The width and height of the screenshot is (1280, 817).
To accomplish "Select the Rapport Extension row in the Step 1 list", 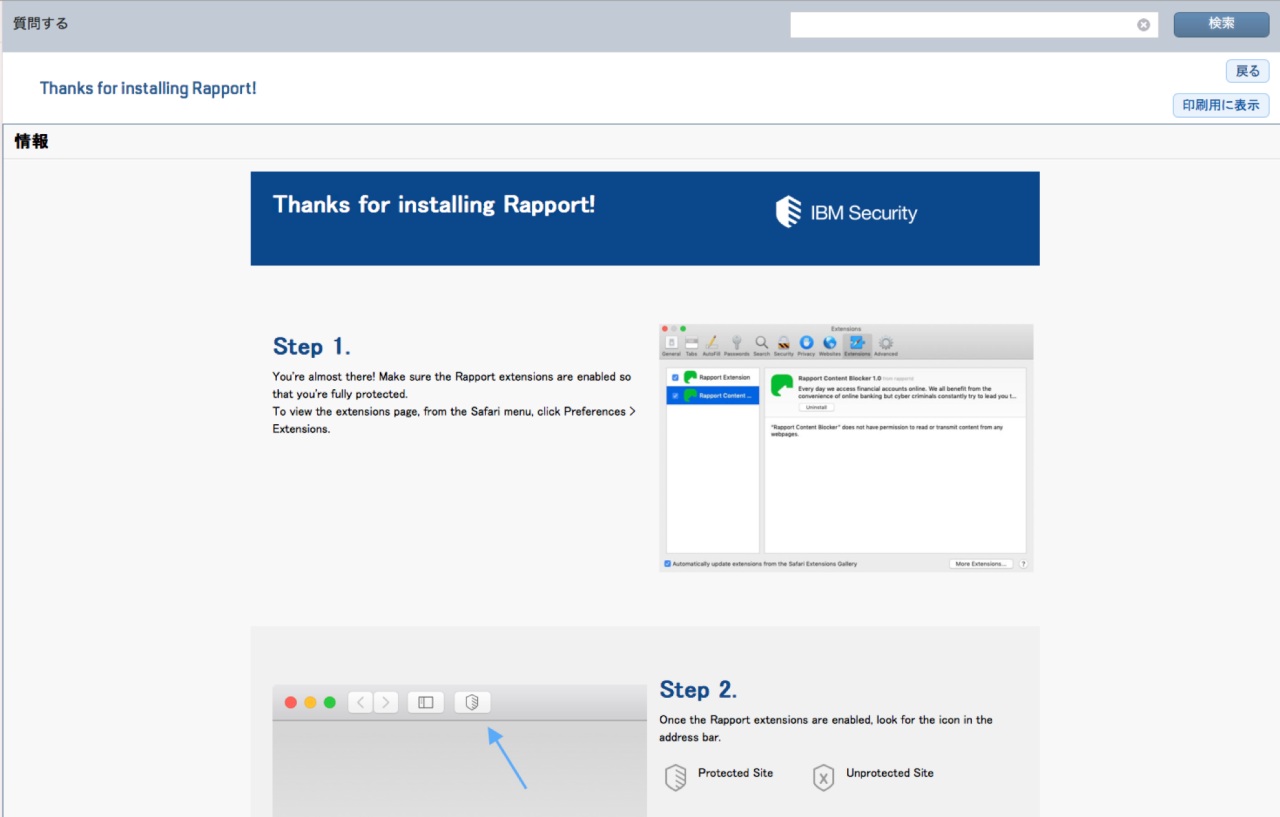I will pyautogui.click(x=713, y=377).
